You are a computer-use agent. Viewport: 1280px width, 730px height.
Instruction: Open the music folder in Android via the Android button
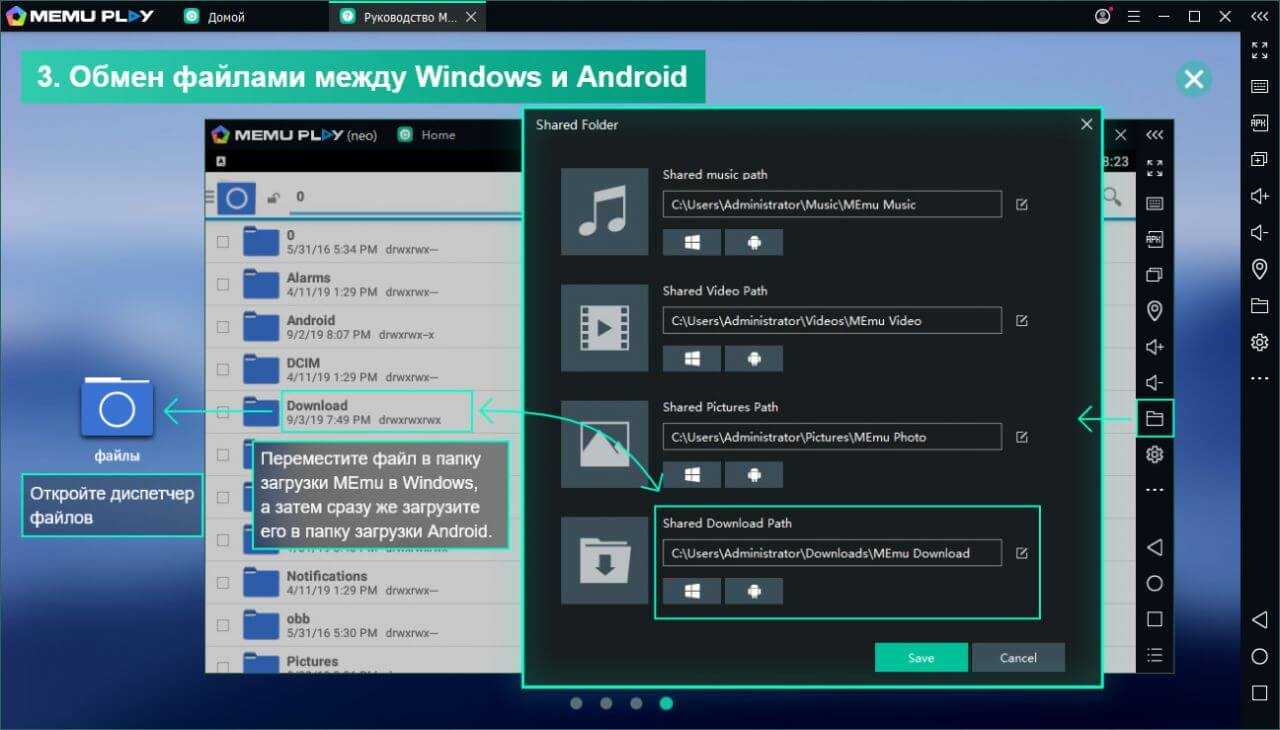(x=753, y=242)
